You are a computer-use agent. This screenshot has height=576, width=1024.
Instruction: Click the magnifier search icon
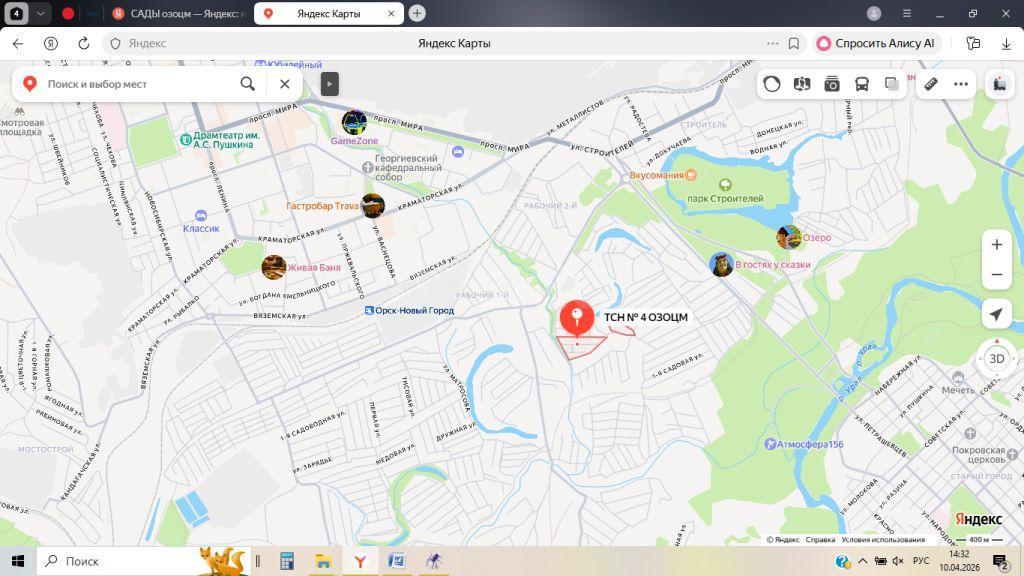(x=247, y=84)
